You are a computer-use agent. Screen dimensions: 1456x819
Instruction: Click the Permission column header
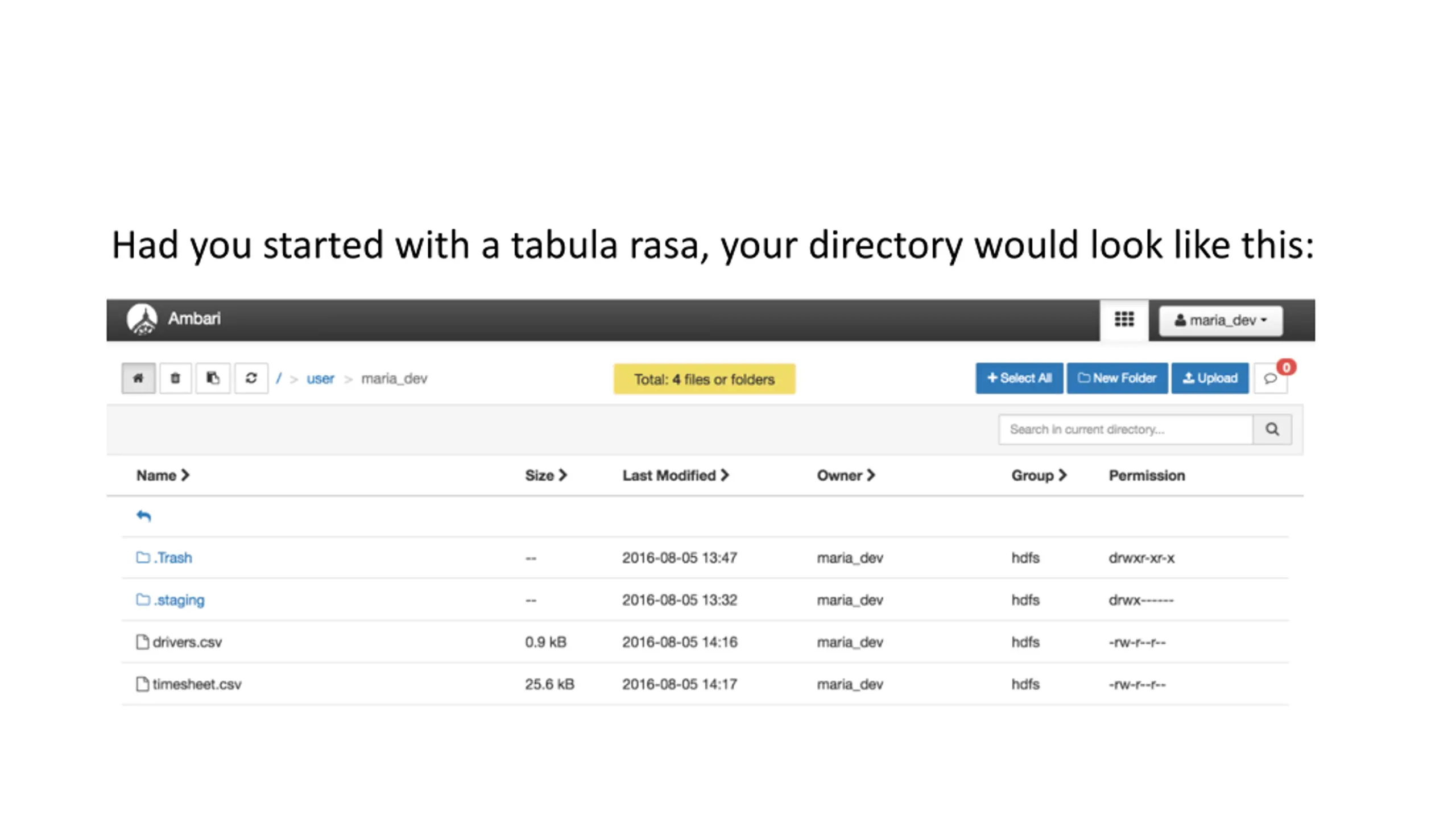click(x=1147, y=475)
